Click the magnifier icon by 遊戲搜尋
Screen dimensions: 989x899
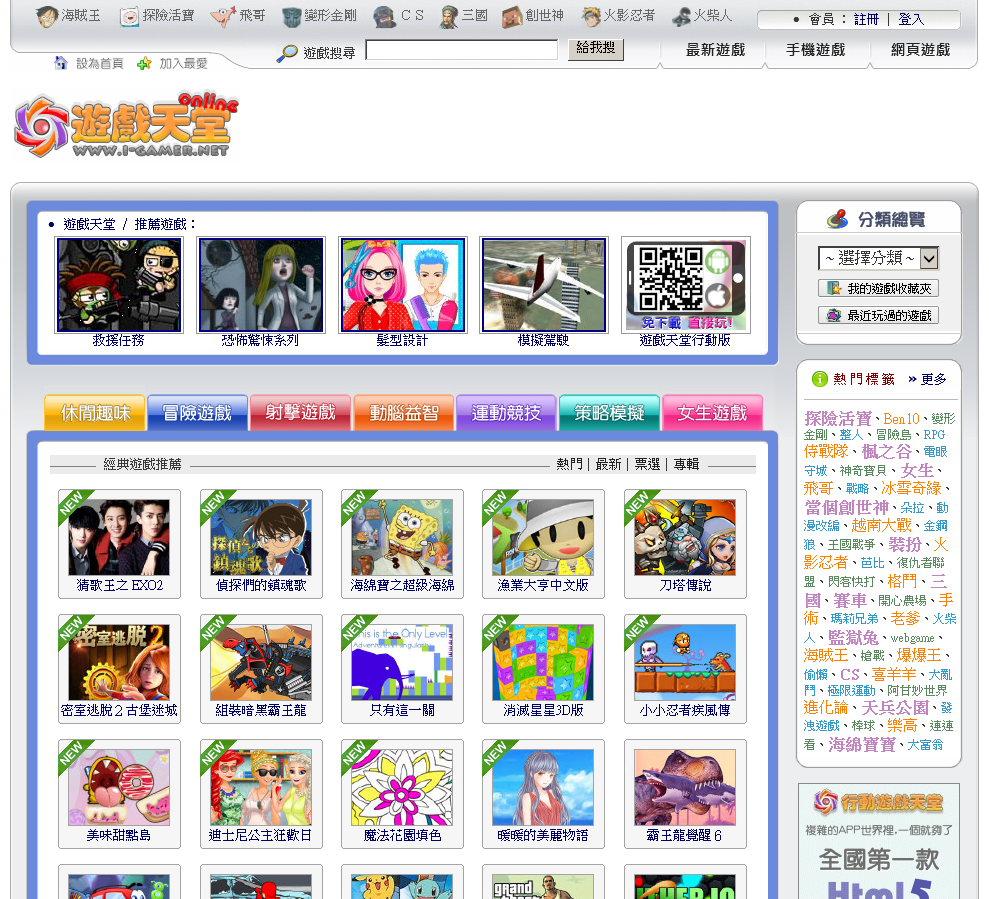287,53
